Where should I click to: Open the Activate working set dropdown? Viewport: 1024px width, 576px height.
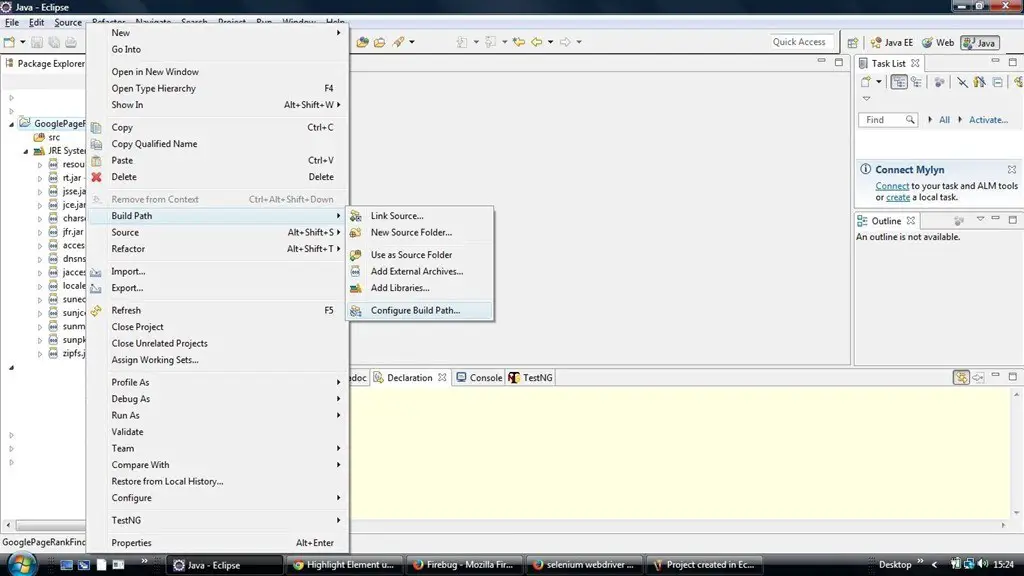click(988, 120)
